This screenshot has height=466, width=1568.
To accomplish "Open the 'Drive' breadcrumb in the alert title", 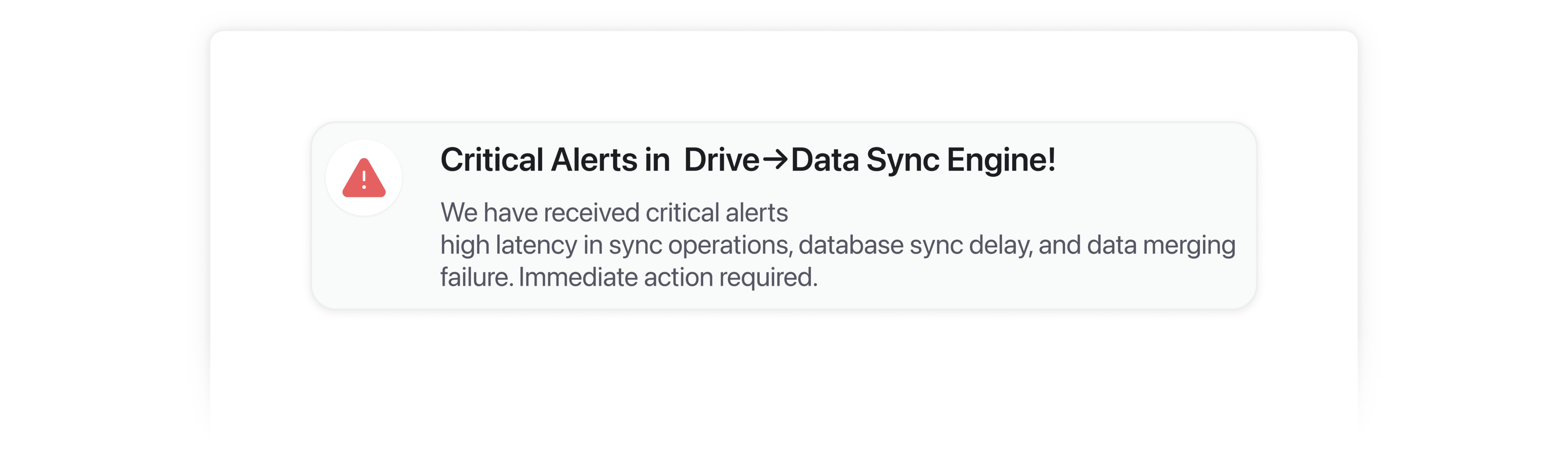I will (721, 159).
